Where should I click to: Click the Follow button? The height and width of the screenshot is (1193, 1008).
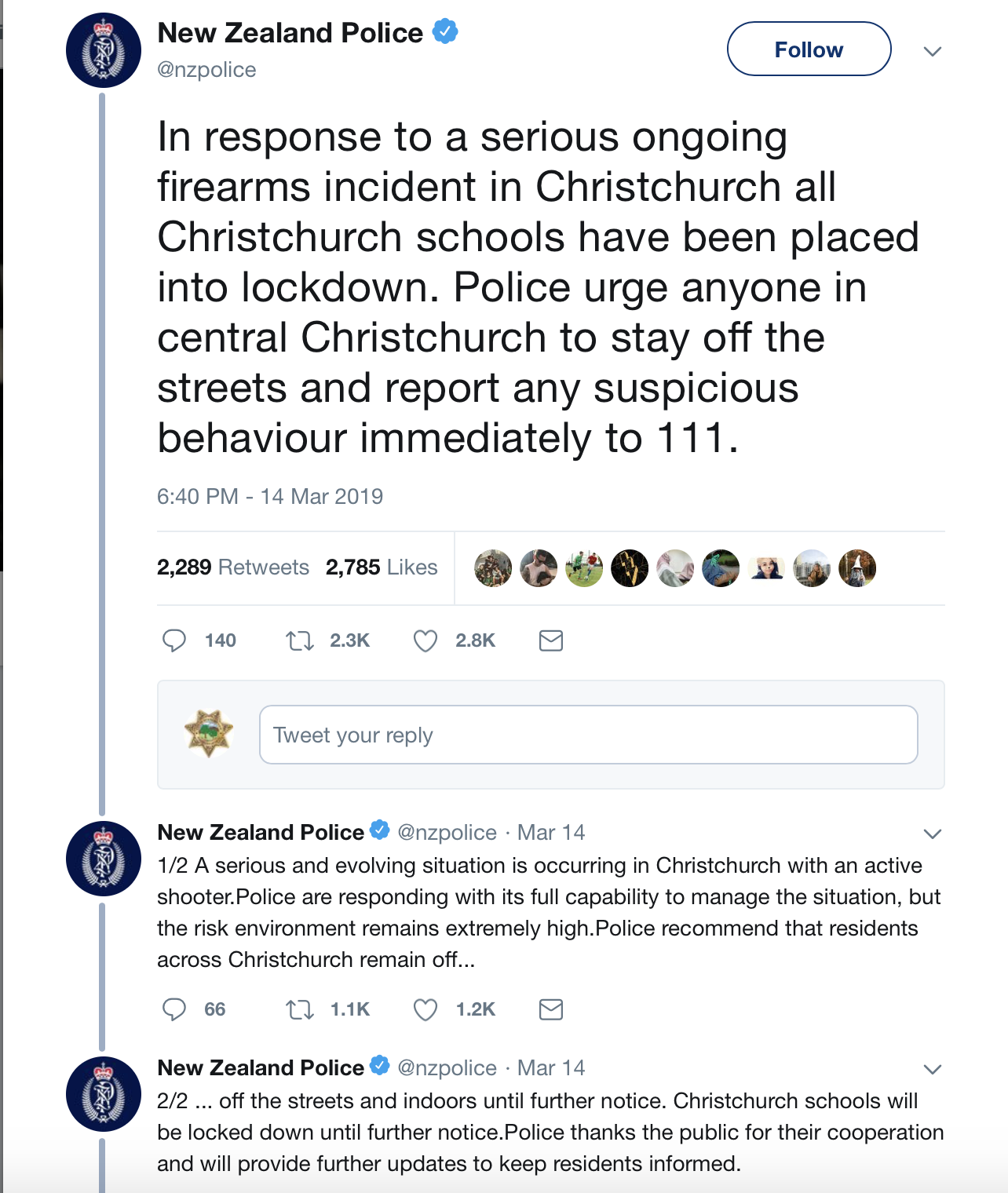pos(809,49)
